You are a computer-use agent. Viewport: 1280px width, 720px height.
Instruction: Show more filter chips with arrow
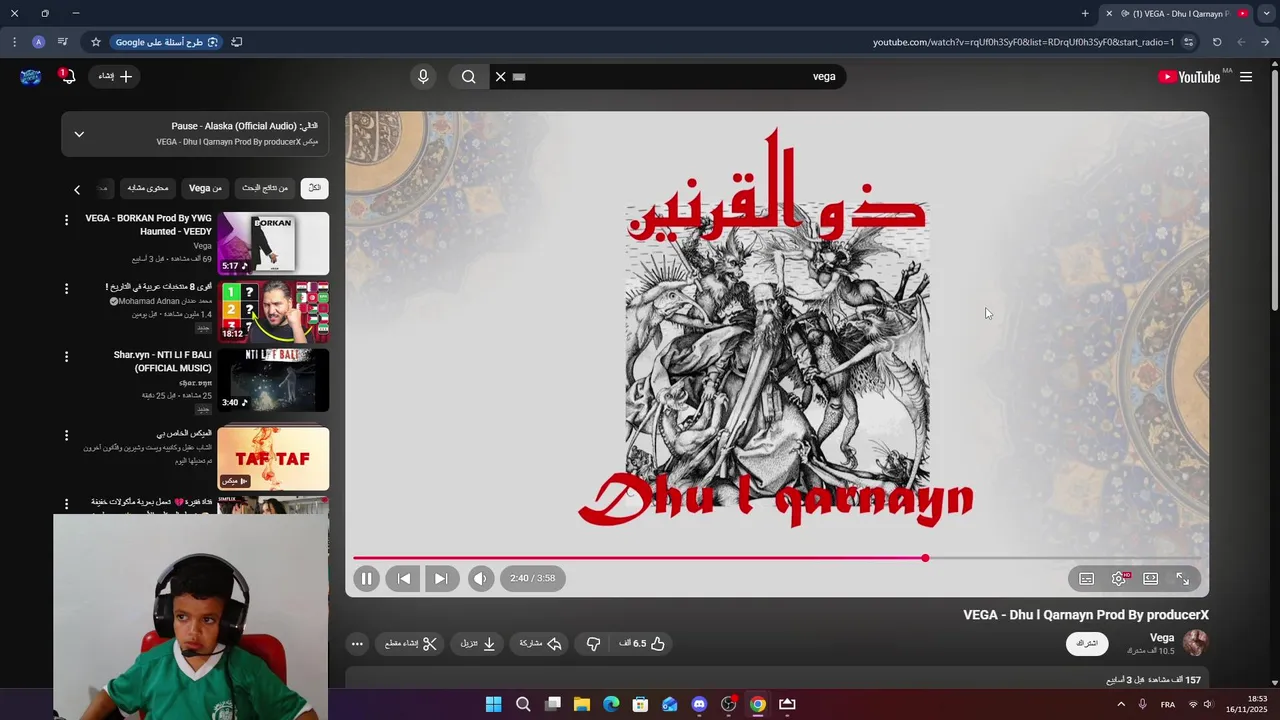[x=77, y=189]
